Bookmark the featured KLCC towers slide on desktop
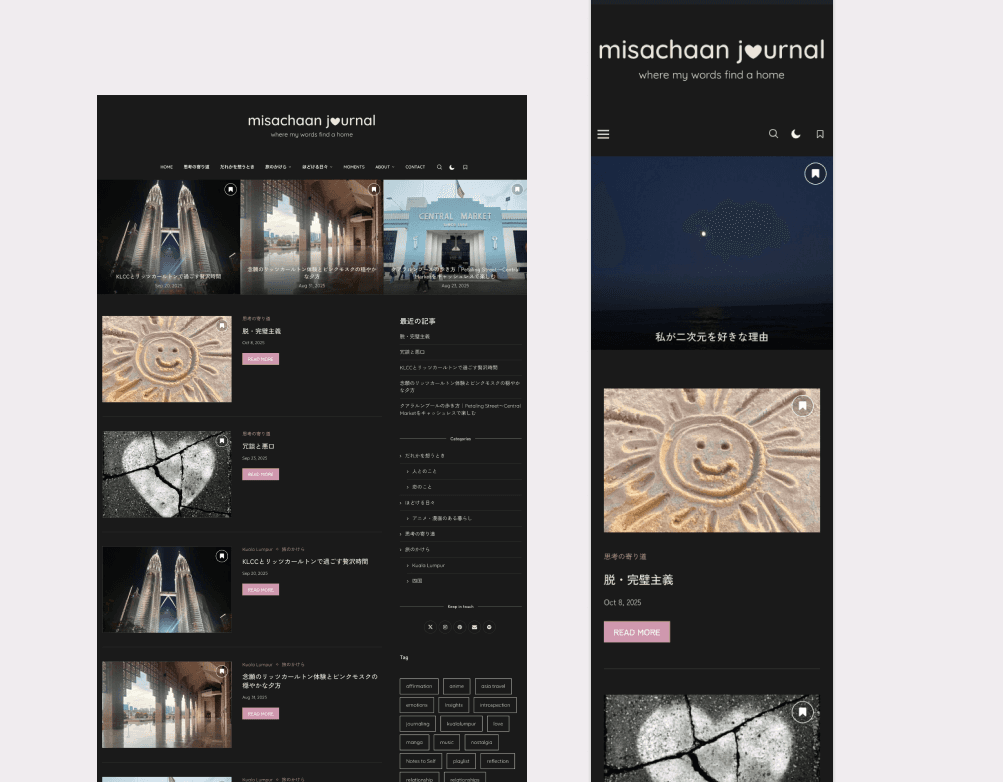 [x=230, y=189]
